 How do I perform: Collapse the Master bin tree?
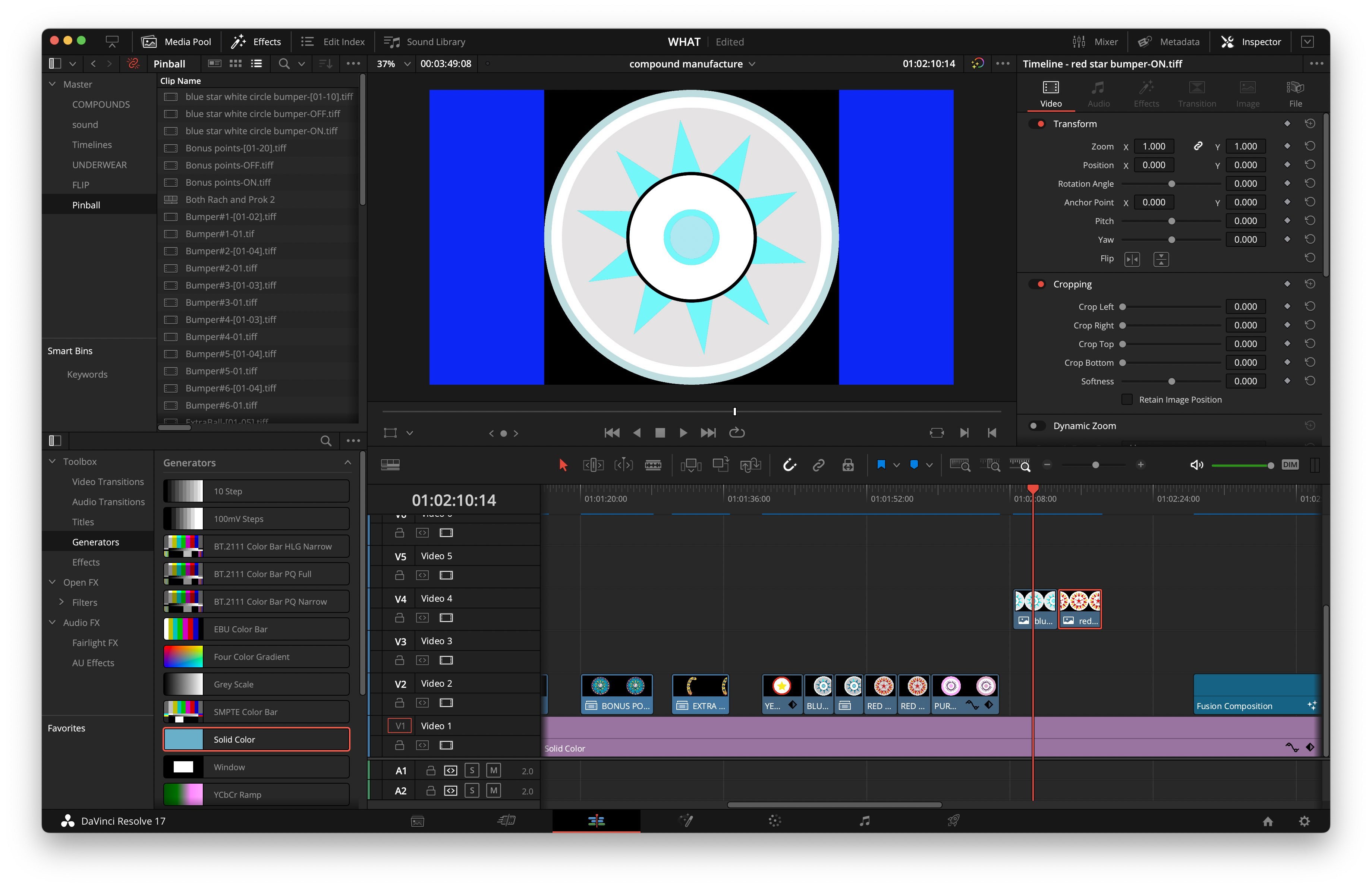(x=53, y=84)
